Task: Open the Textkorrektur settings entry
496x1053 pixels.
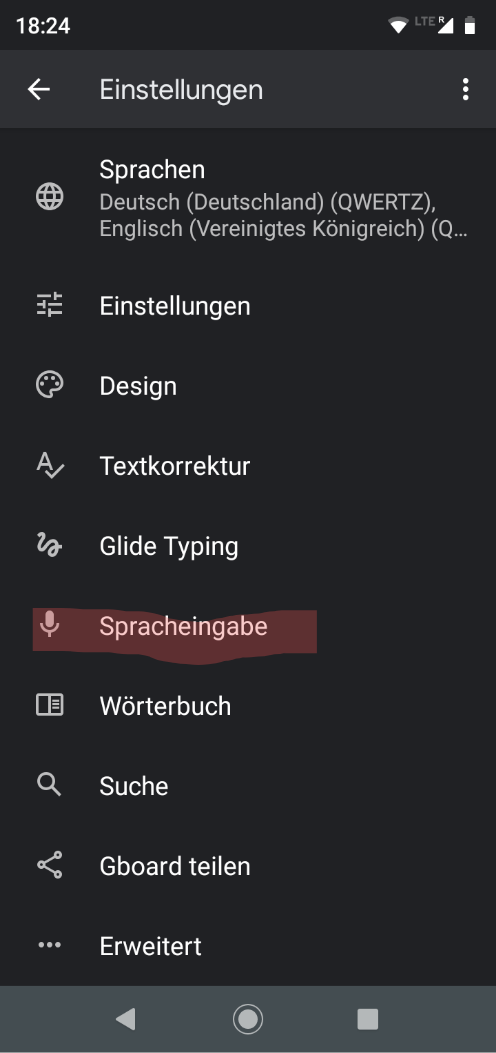Action: point(248,466)
